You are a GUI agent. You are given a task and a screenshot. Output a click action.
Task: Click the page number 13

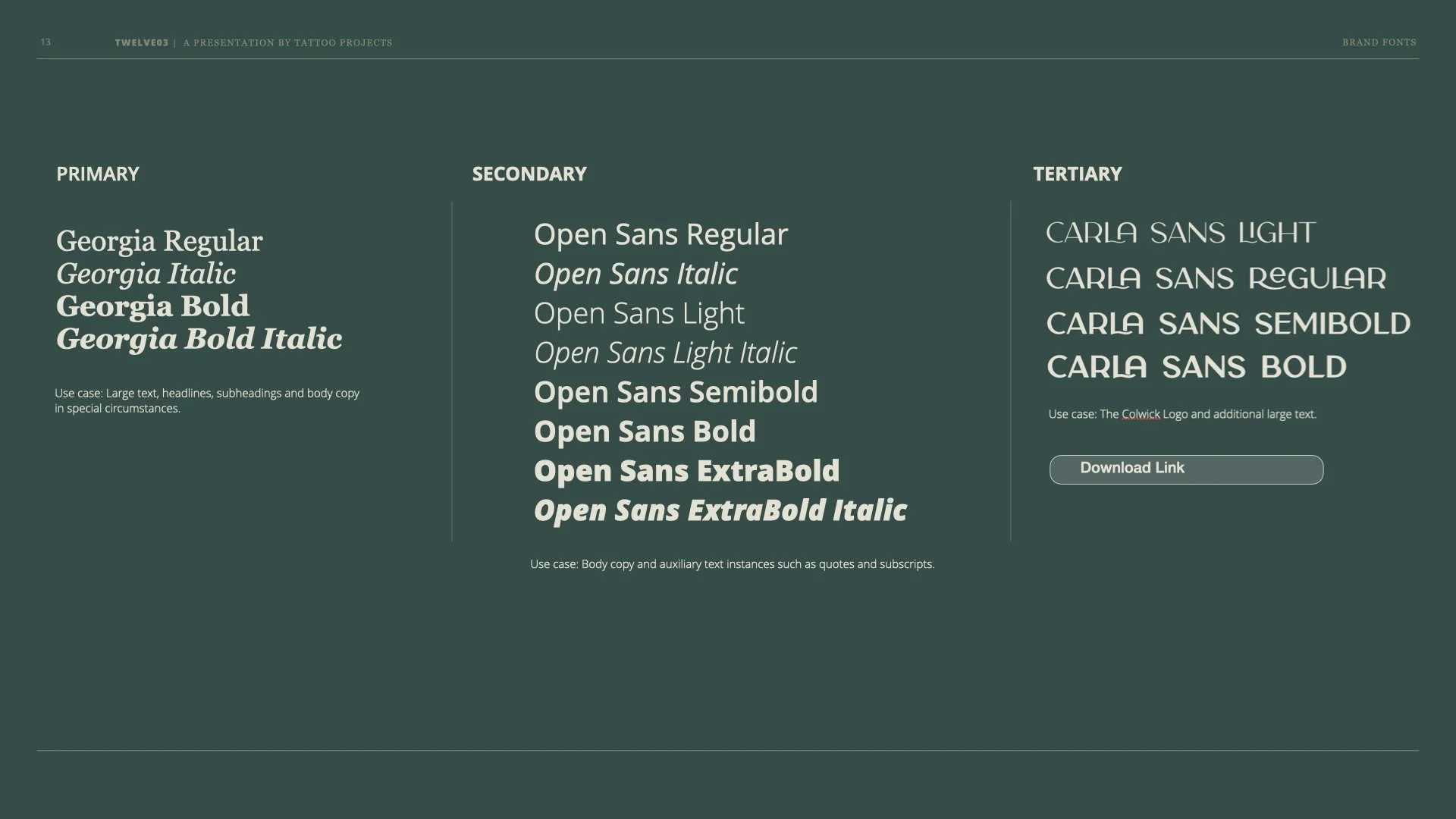[x=45, y=42]
